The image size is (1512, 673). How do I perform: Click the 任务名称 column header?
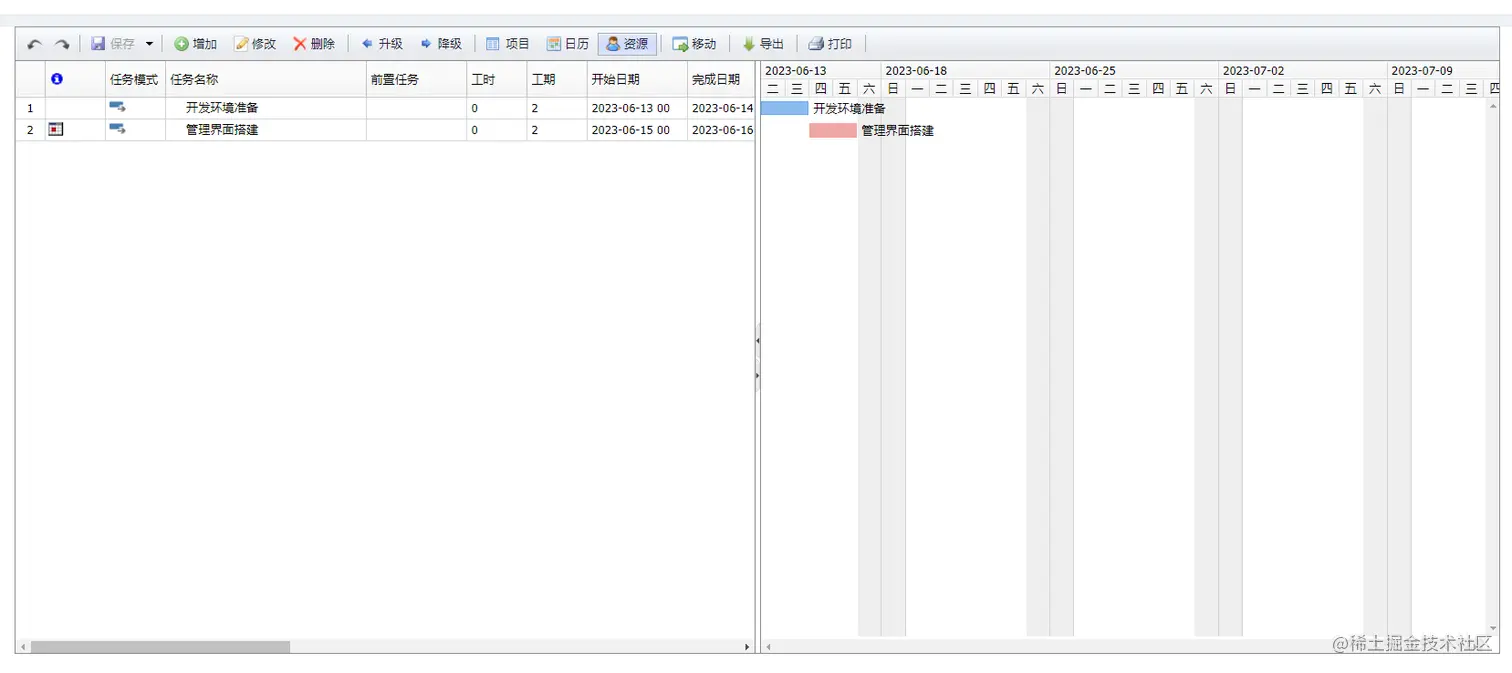[x=266, y=80]
